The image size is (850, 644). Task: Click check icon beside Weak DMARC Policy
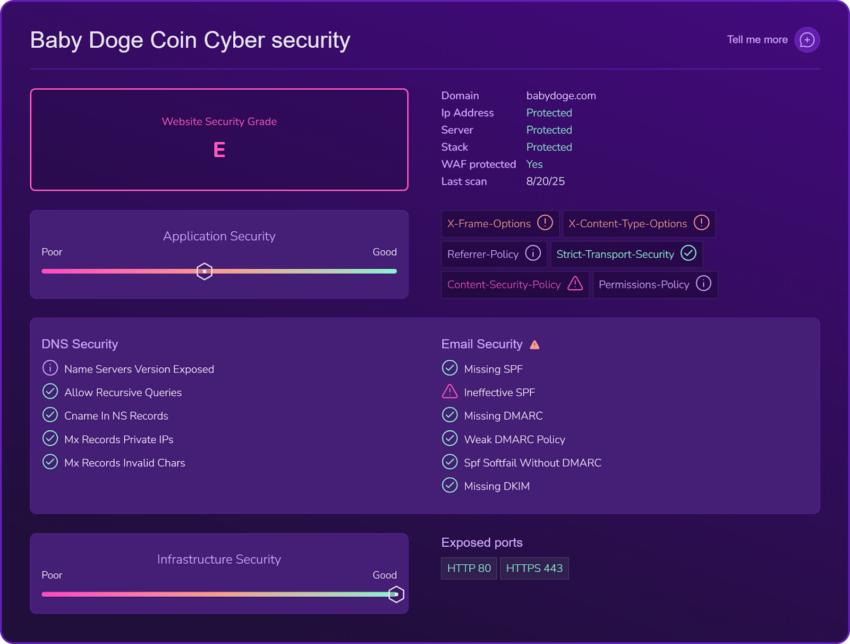point(449,438)
